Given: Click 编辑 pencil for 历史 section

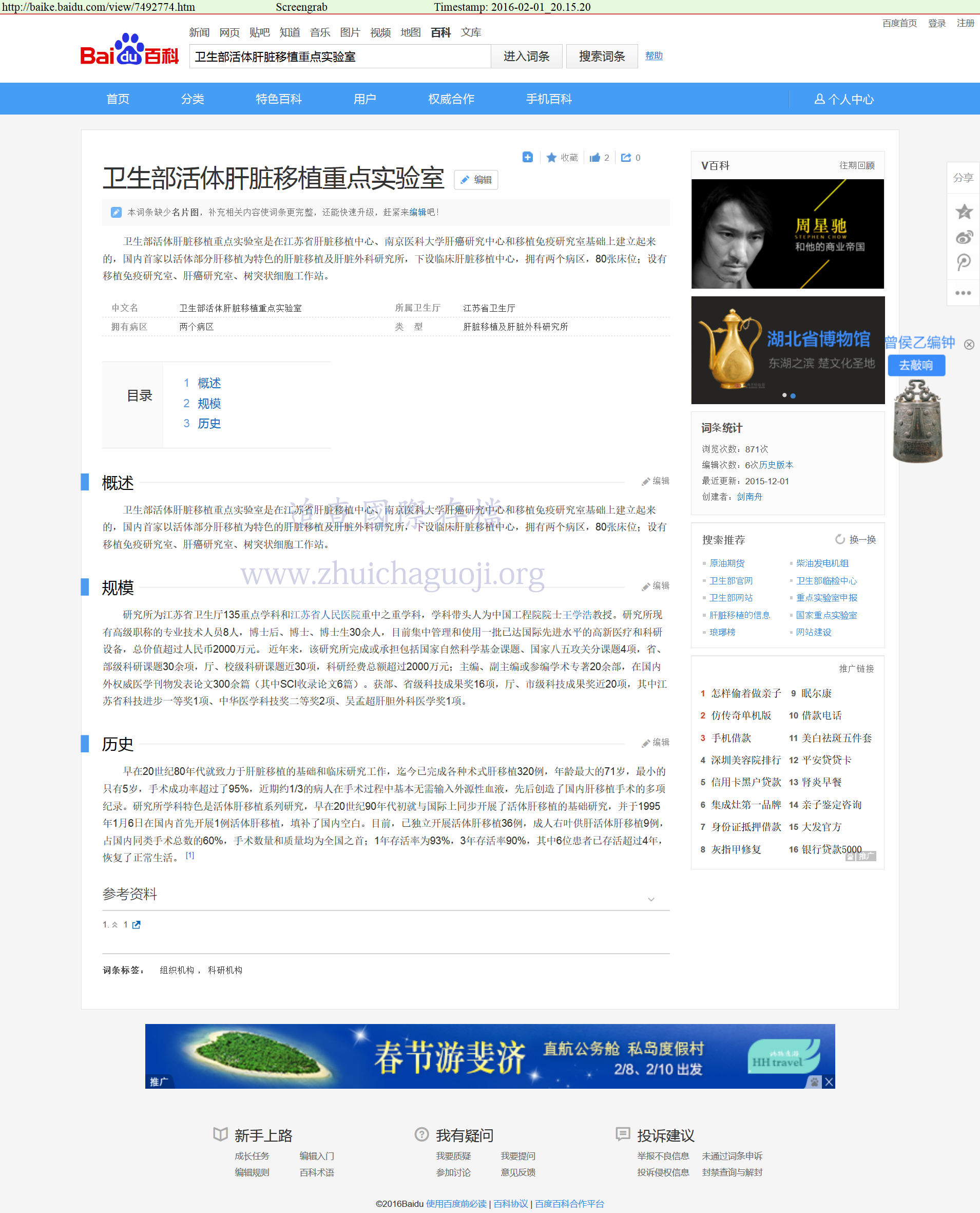Looking at the screenshot, I should click(x=656, y=742).
